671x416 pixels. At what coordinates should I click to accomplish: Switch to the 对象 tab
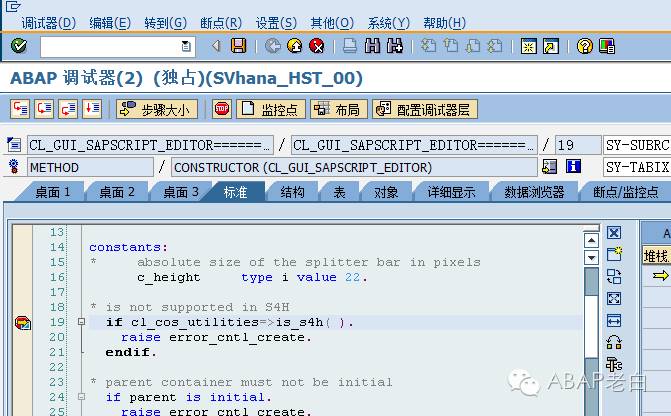click(386, 192)
